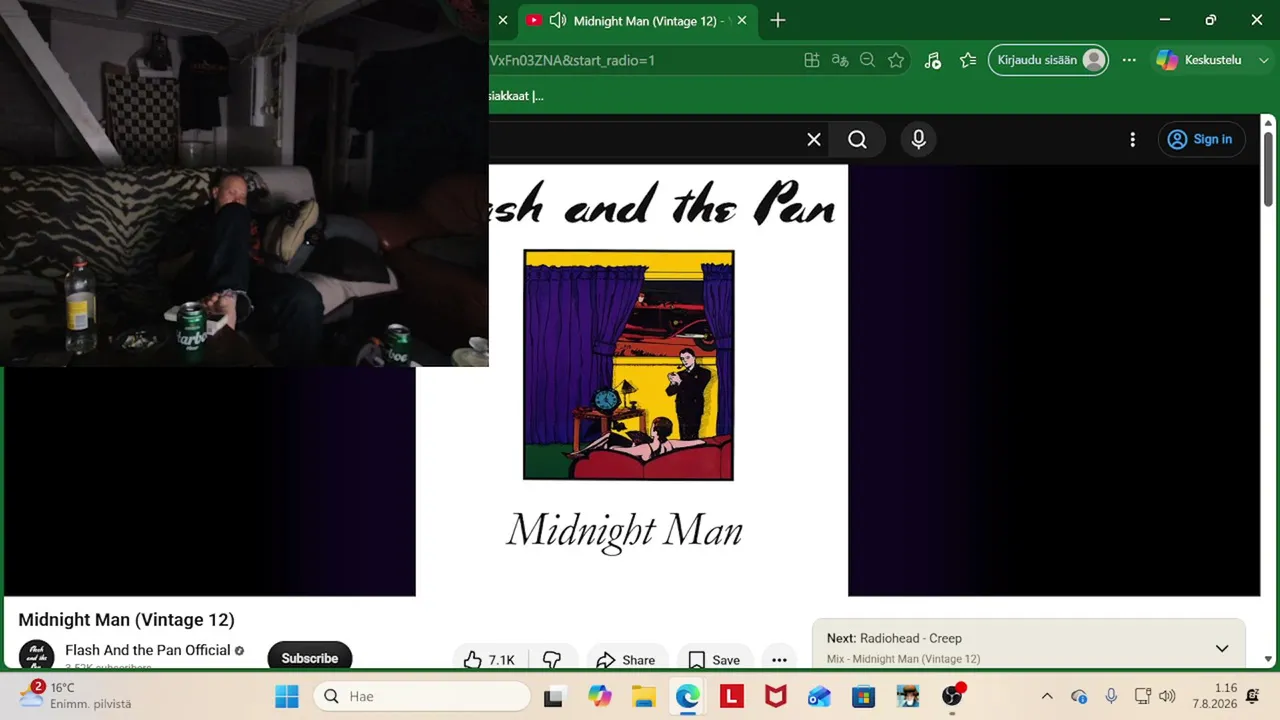Click the URL address bar
Screen dimensions: 1280x720
pyautogui.click(x=640, y=60)
